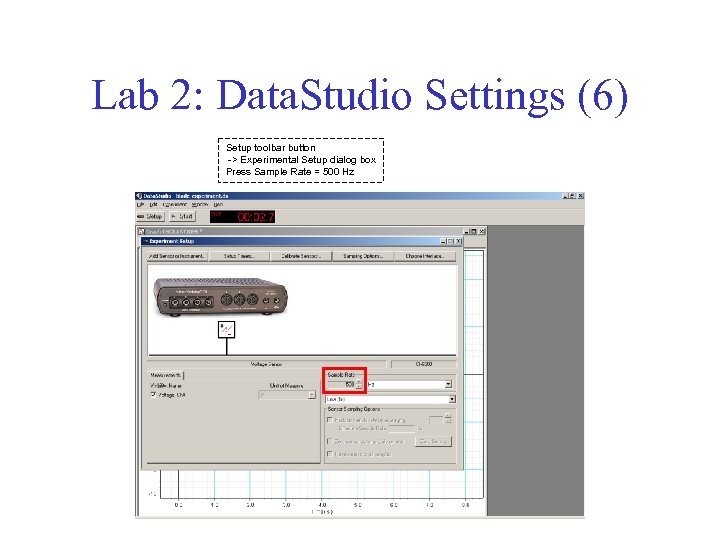Toggle the checkbox beside Zero Sensor button

(329, 441)
